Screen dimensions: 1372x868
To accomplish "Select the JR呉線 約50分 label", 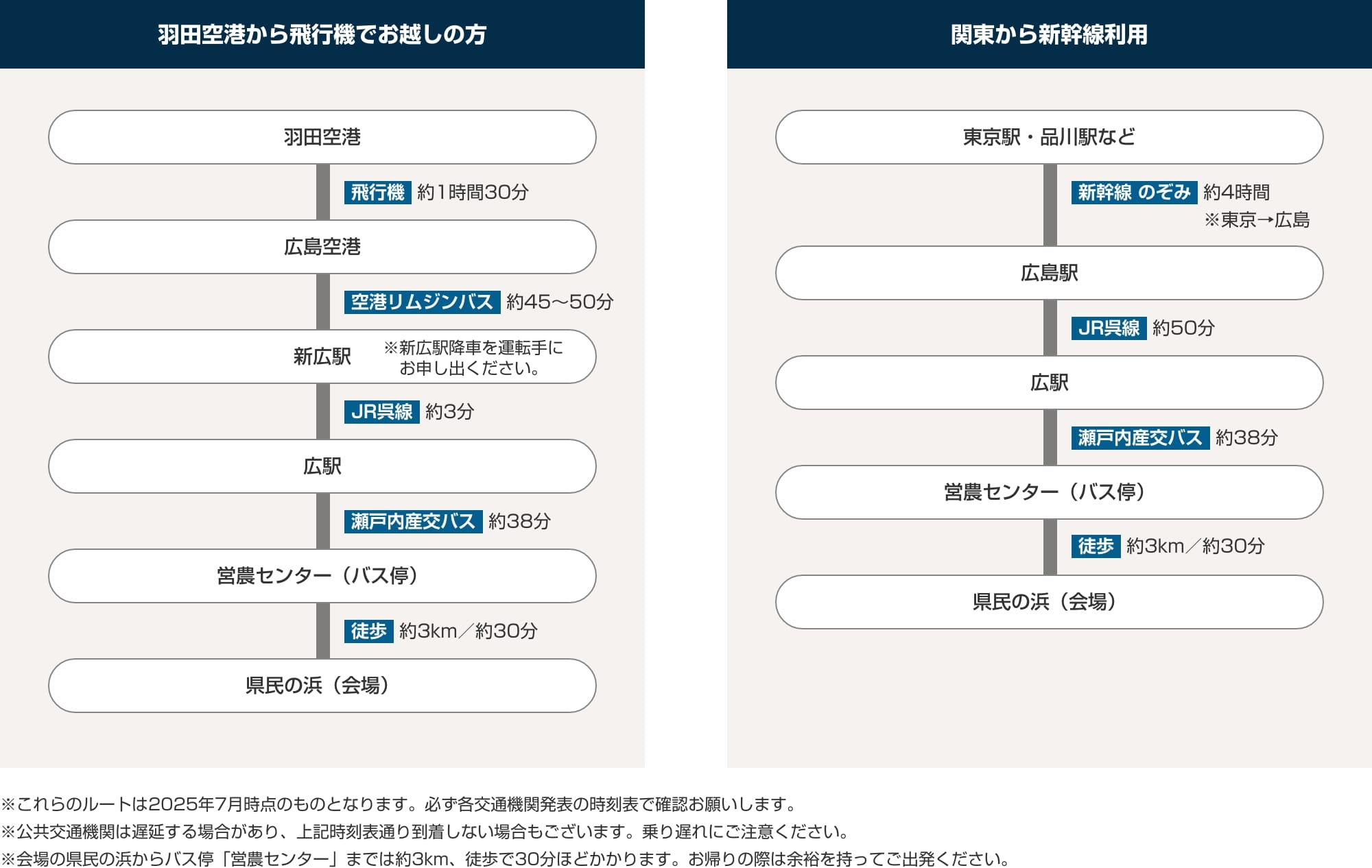I will point(1109,328).
